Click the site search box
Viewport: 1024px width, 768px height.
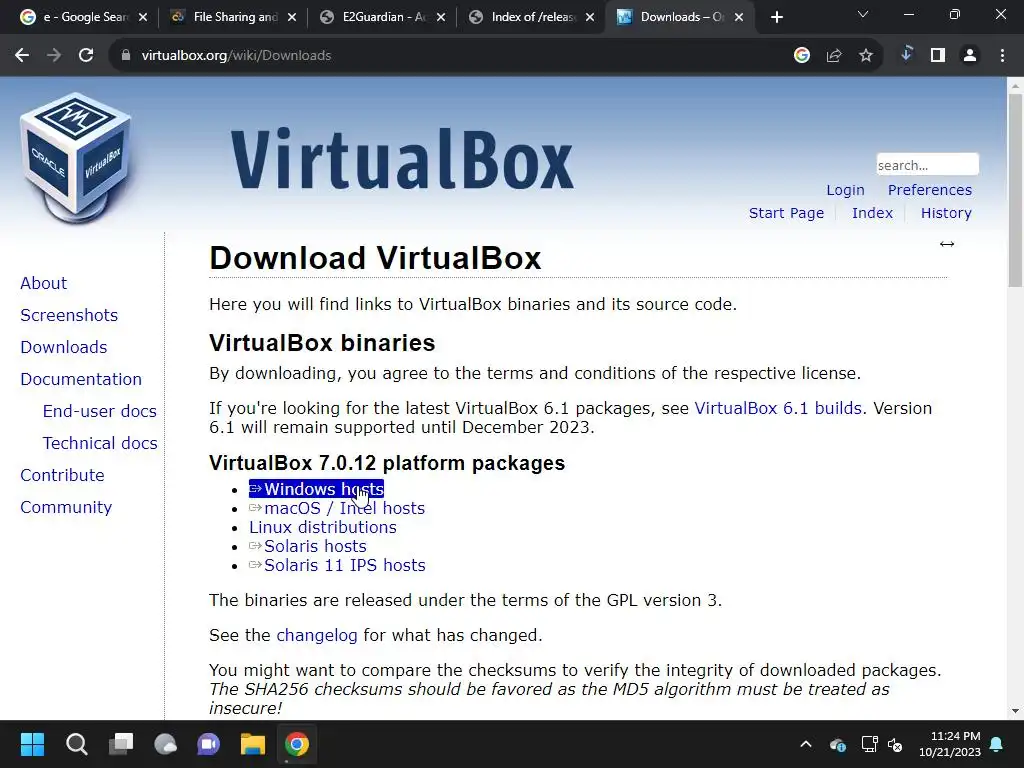(927, 165)
